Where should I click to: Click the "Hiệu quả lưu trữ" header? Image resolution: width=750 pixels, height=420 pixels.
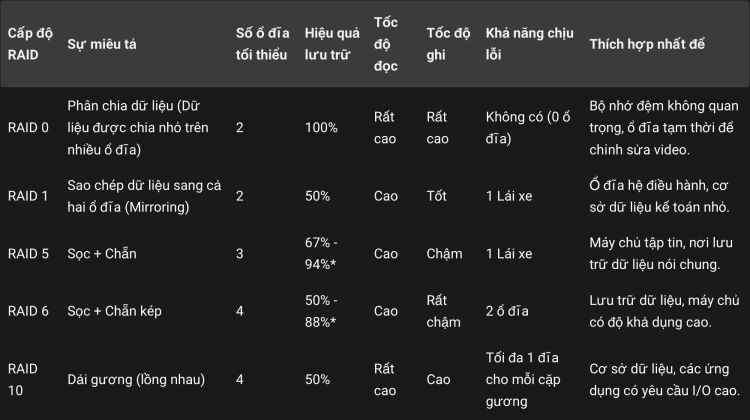(331, 44)
